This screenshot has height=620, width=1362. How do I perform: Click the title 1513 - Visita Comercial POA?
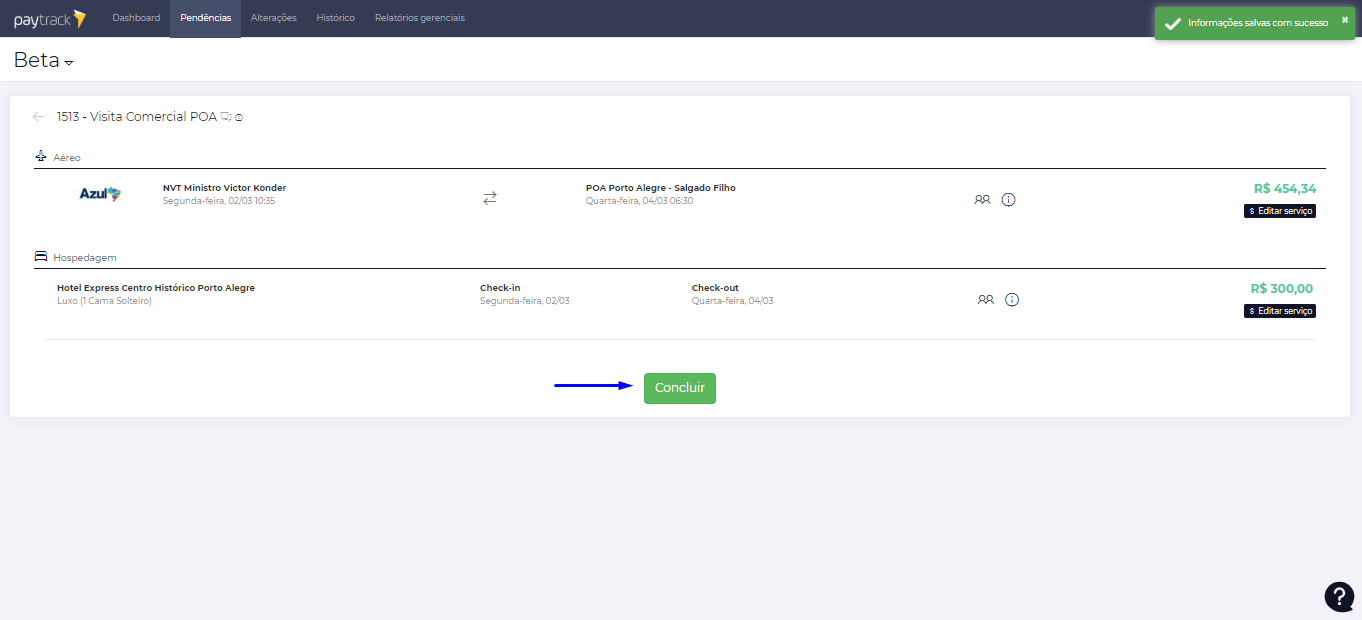pyautogui.click(x=137, y=117)
